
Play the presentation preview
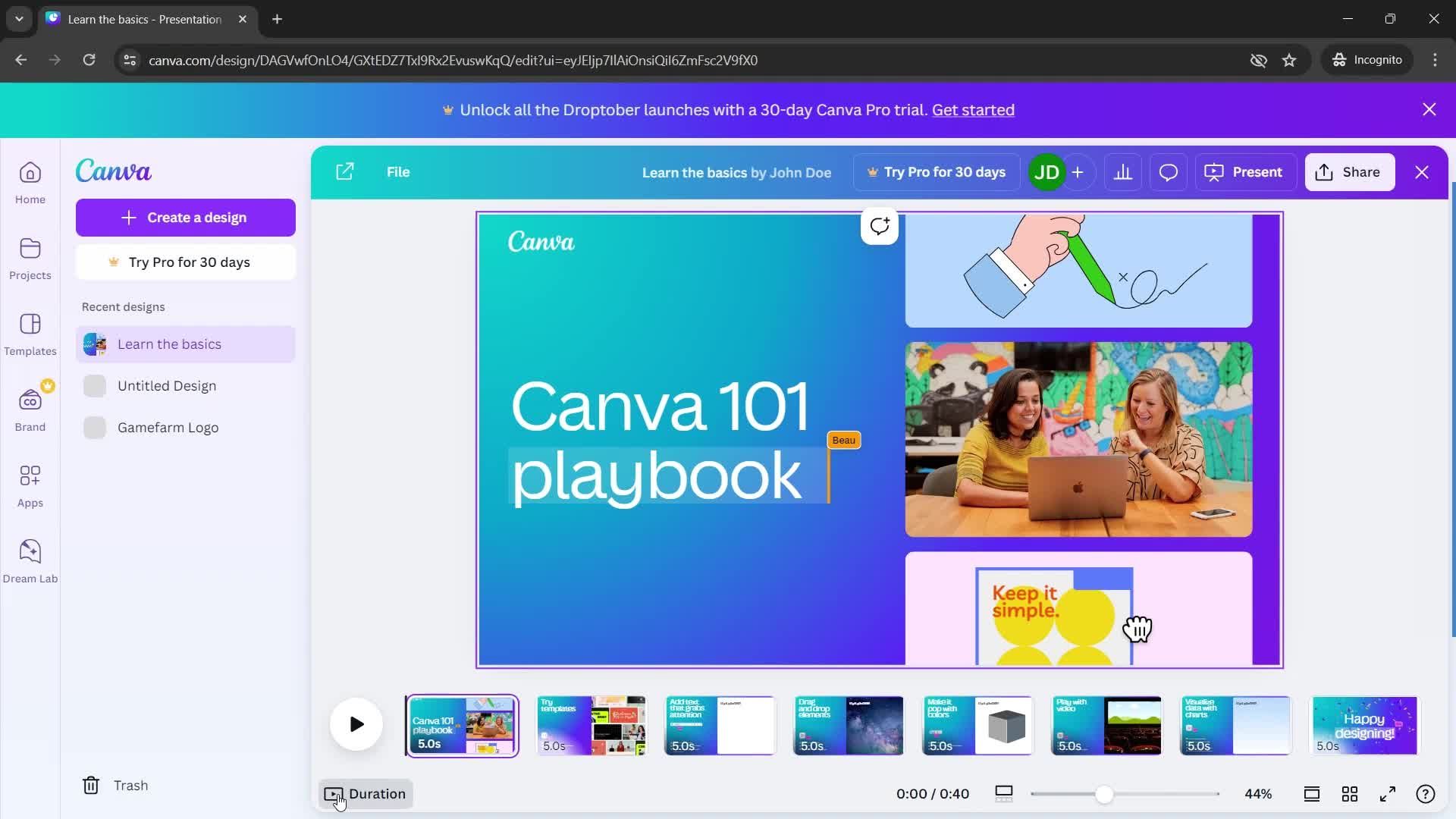[356, 724]
